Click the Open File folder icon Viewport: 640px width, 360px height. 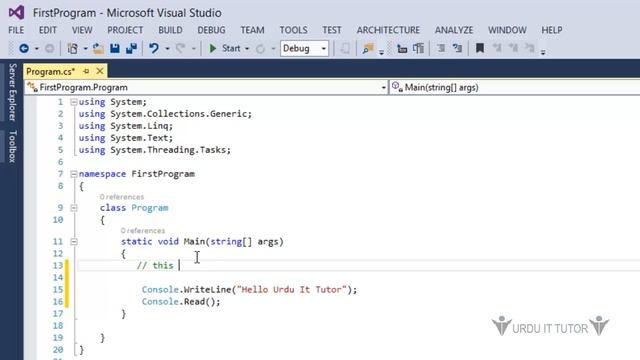[98, 49]
